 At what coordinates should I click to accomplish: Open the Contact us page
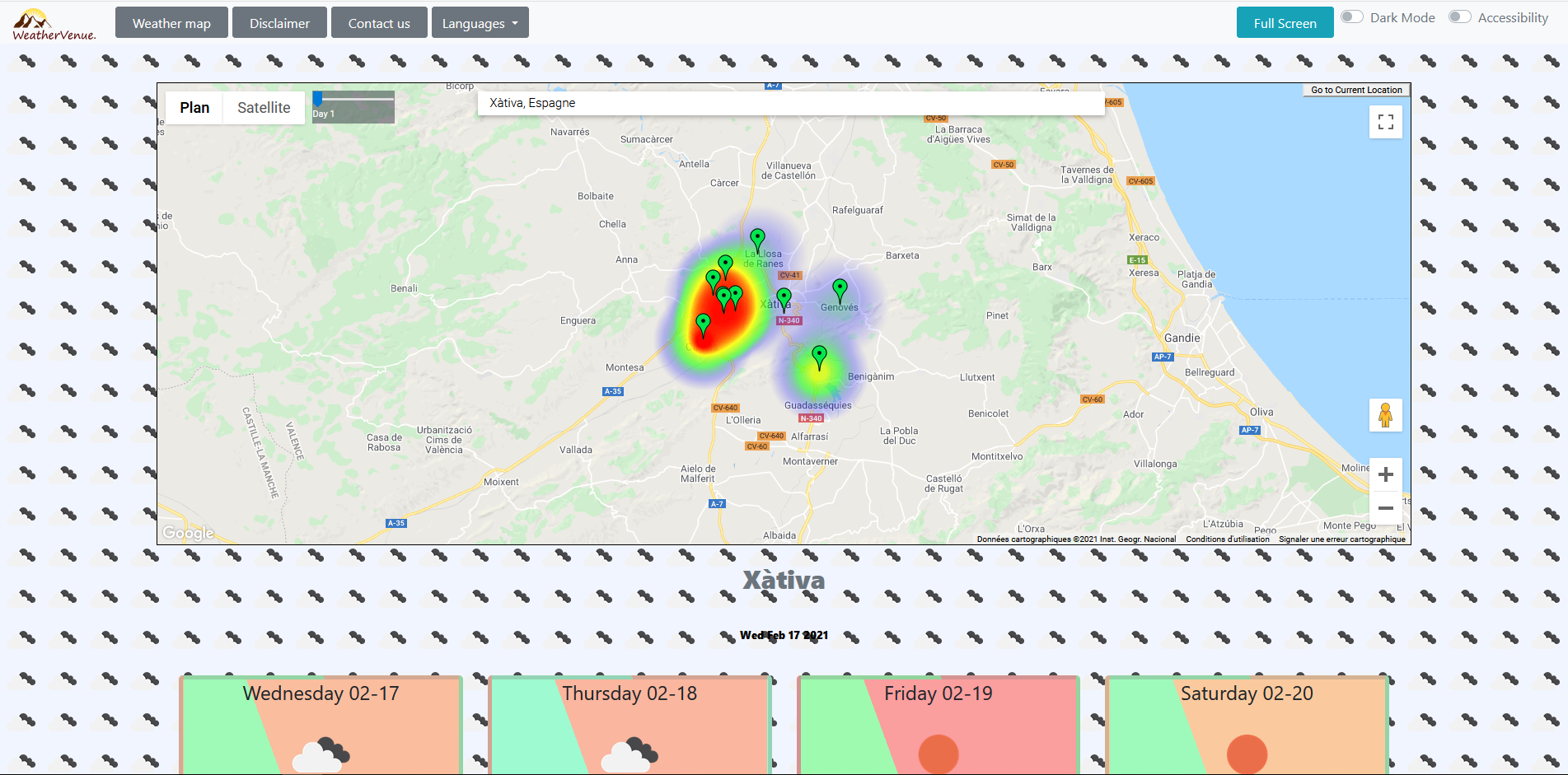[379, 23]
